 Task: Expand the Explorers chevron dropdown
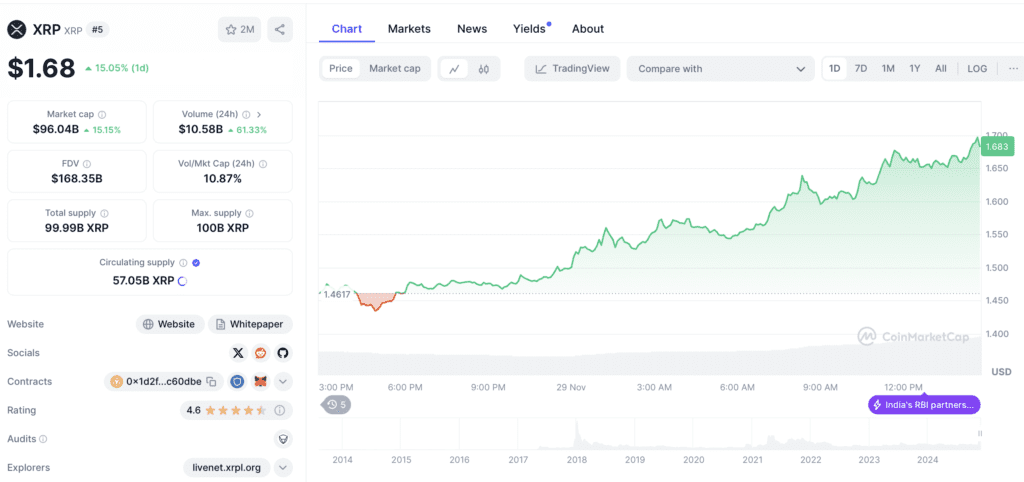[x=283, y=468]
